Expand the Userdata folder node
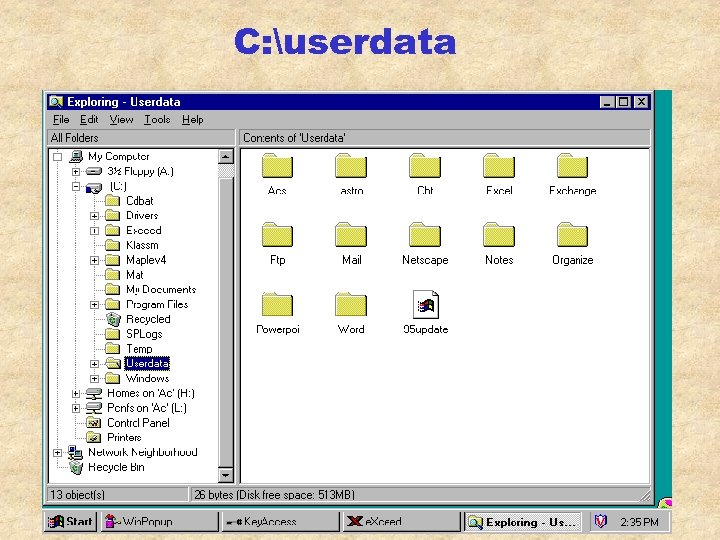The width and height of the screenshot is (720, 540). [x=94, y=364]
